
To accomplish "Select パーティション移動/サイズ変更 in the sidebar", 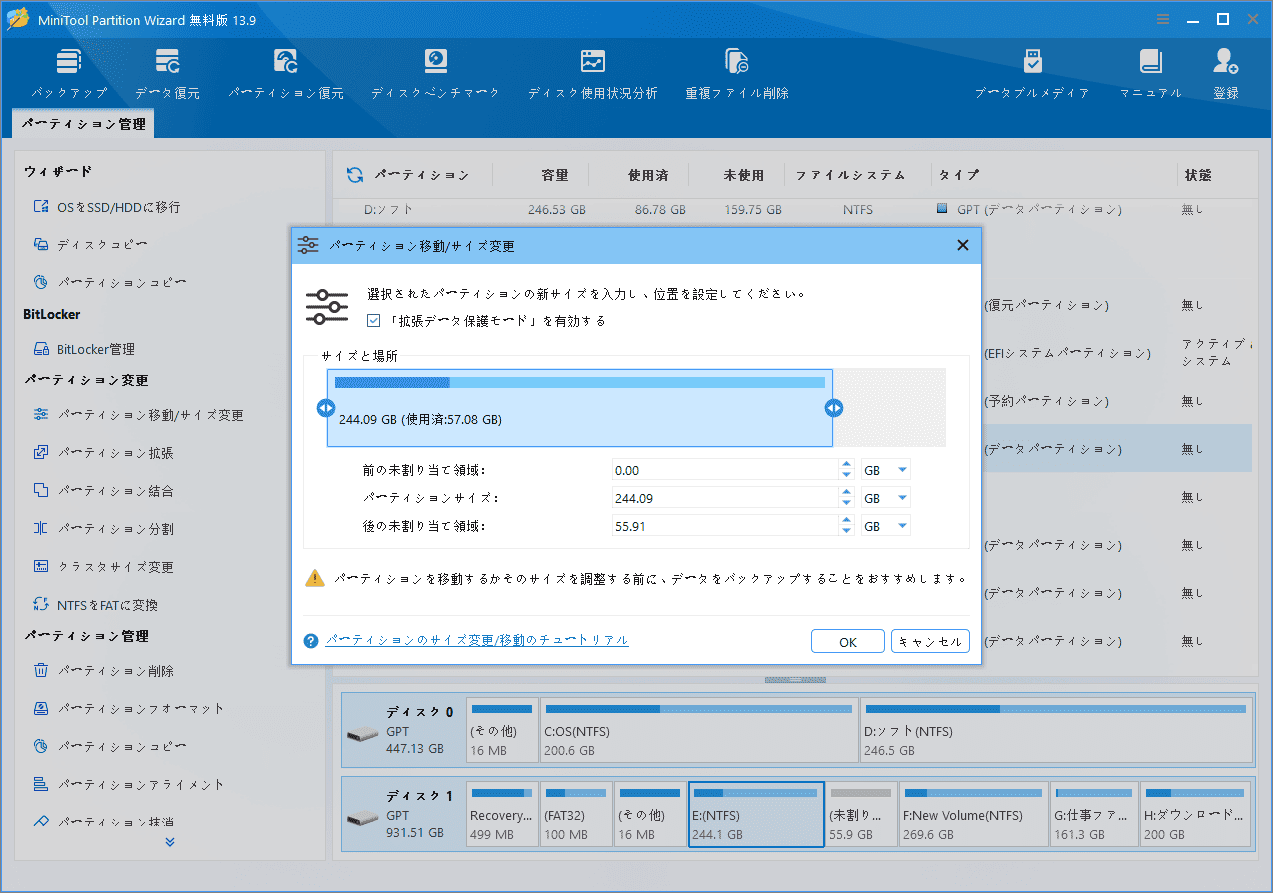I will pos(138,415).
